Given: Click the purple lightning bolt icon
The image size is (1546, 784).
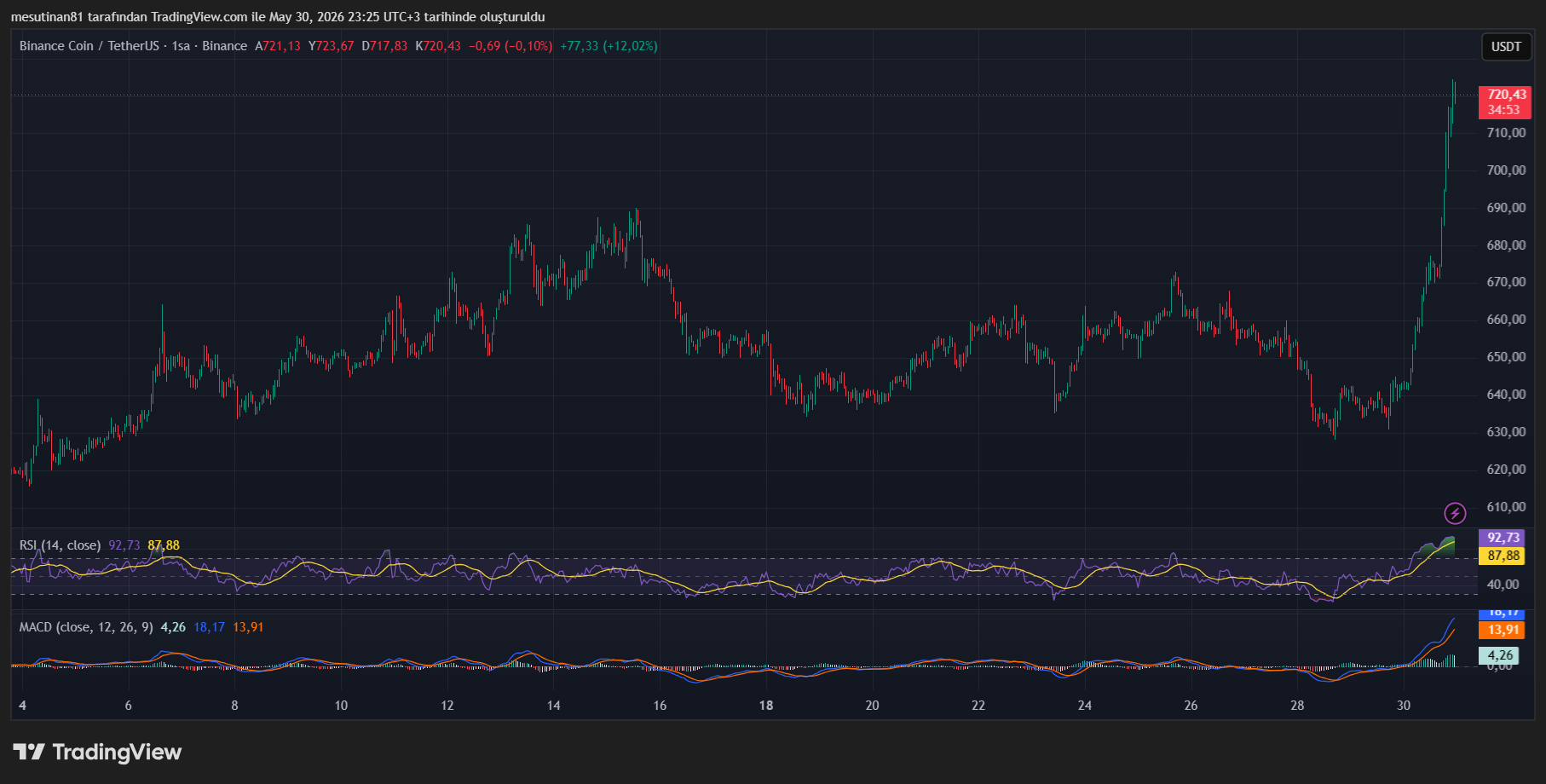Looking at the screenshot, I should (x=1455, y=513).
